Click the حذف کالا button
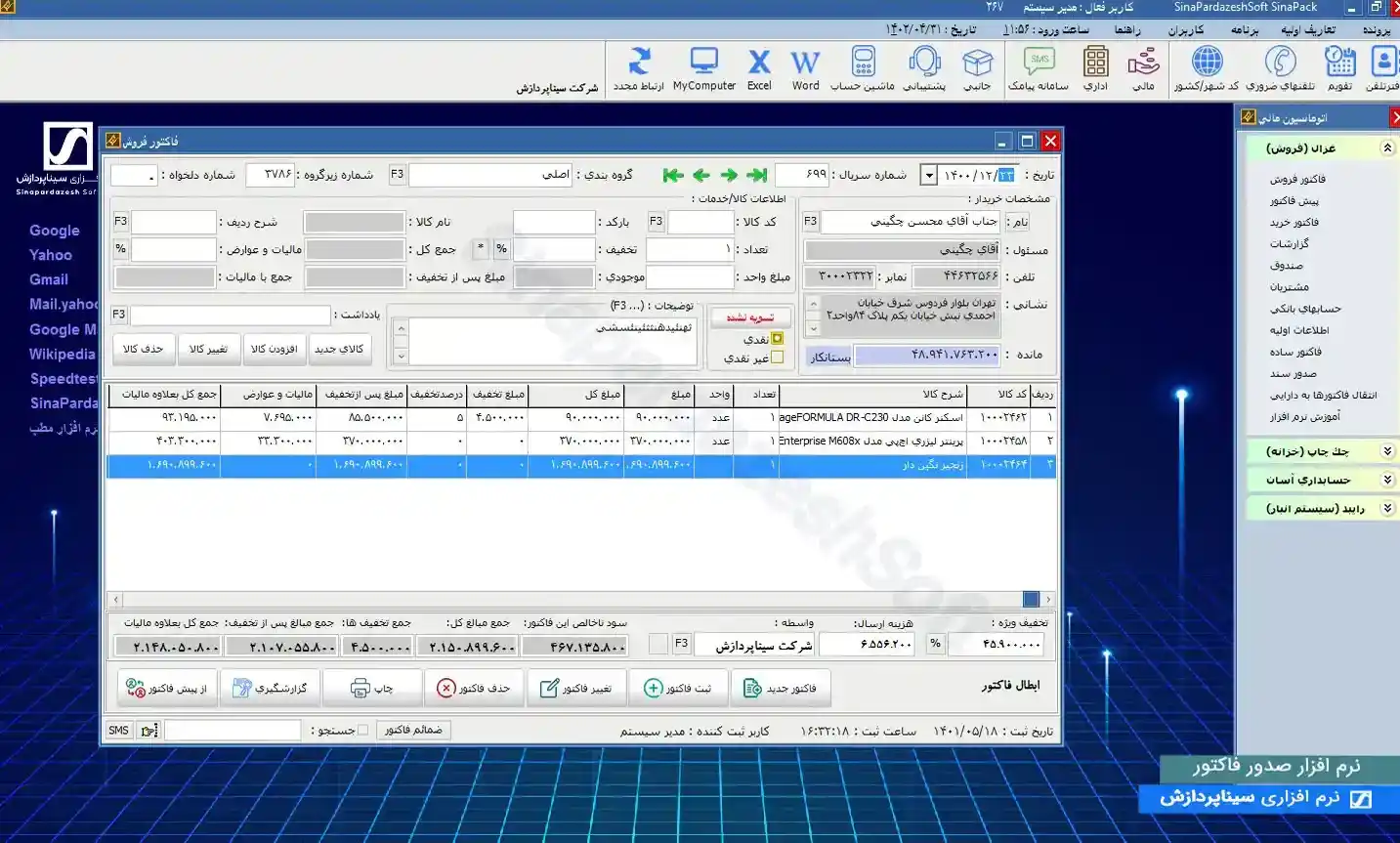The image size is (1400, 843). point(144,349)
